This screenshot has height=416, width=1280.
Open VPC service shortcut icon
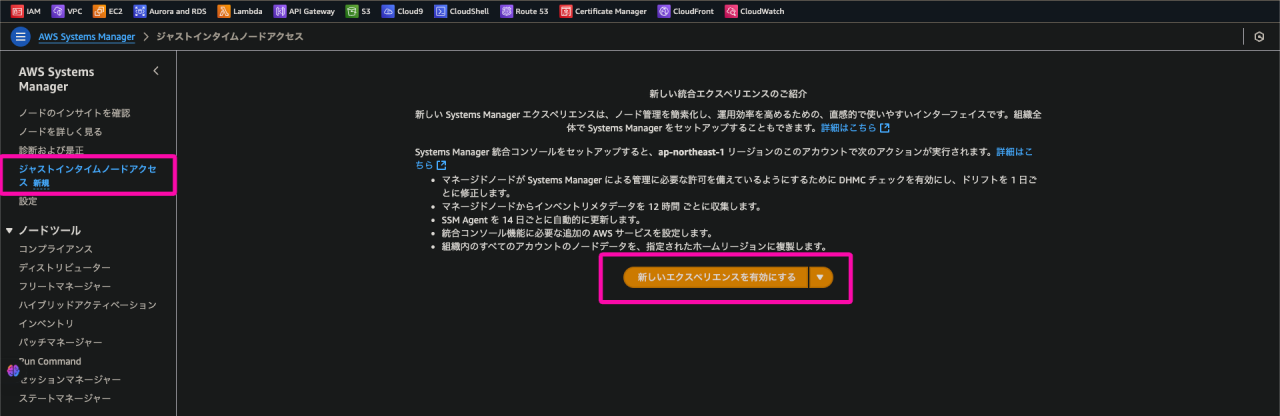coord(57,11)
